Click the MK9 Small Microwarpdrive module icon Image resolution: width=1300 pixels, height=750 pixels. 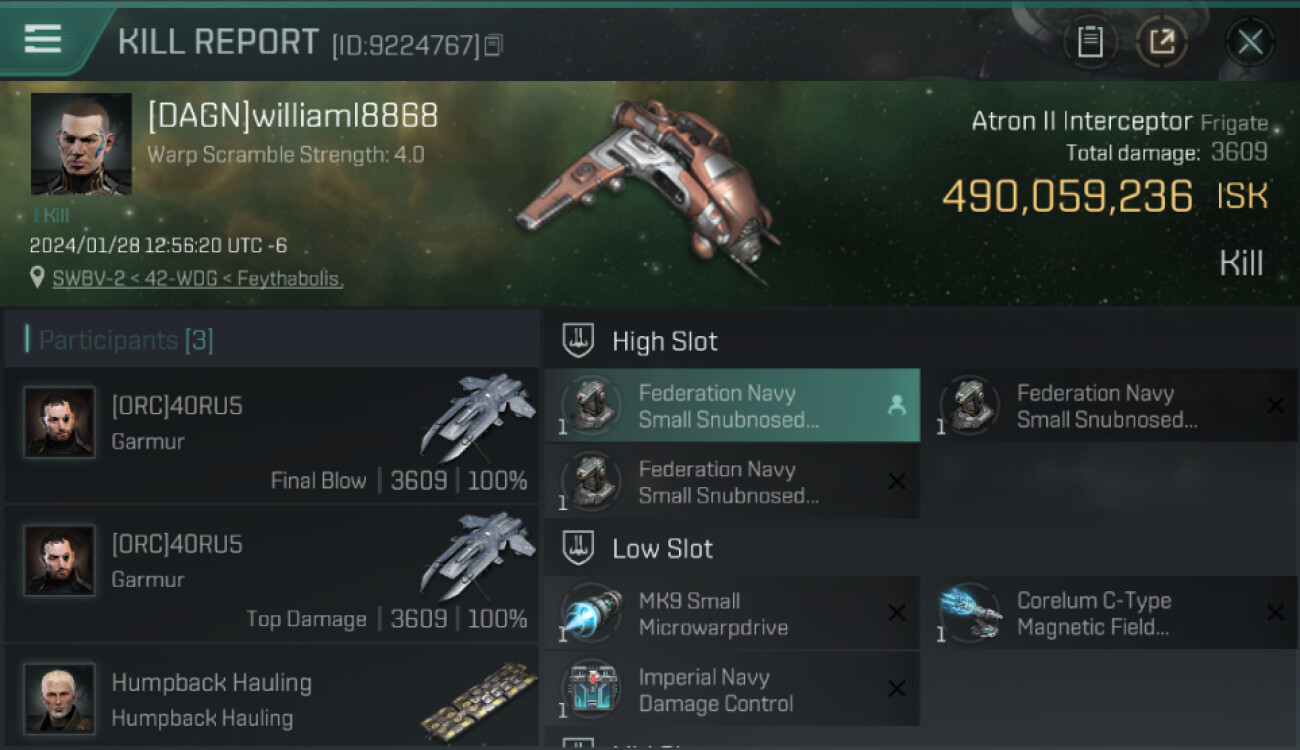[x=591, y=613]
